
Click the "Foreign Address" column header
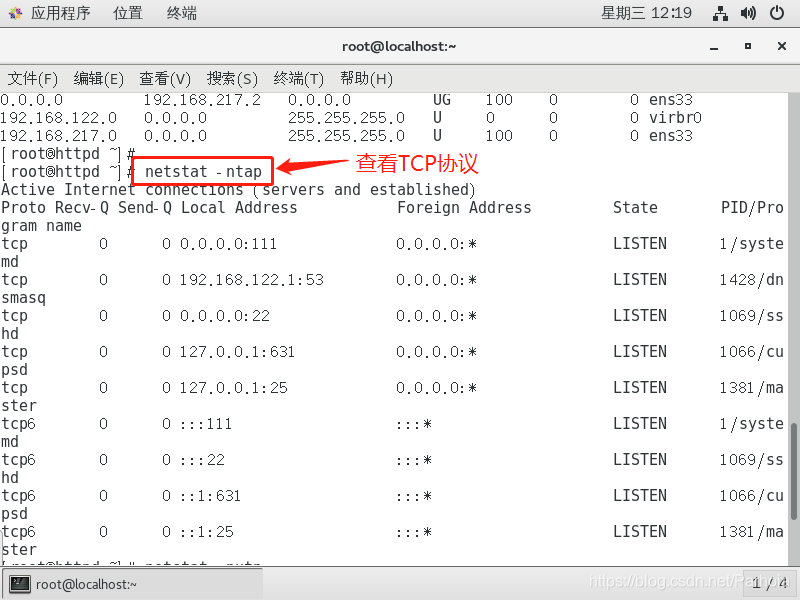coord(464,208)
